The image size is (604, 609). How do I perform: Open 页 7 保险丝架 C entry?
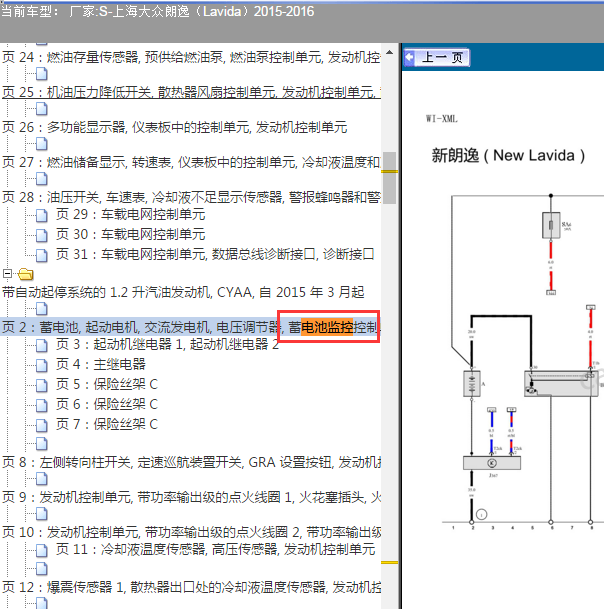click(x=107, y=424)
